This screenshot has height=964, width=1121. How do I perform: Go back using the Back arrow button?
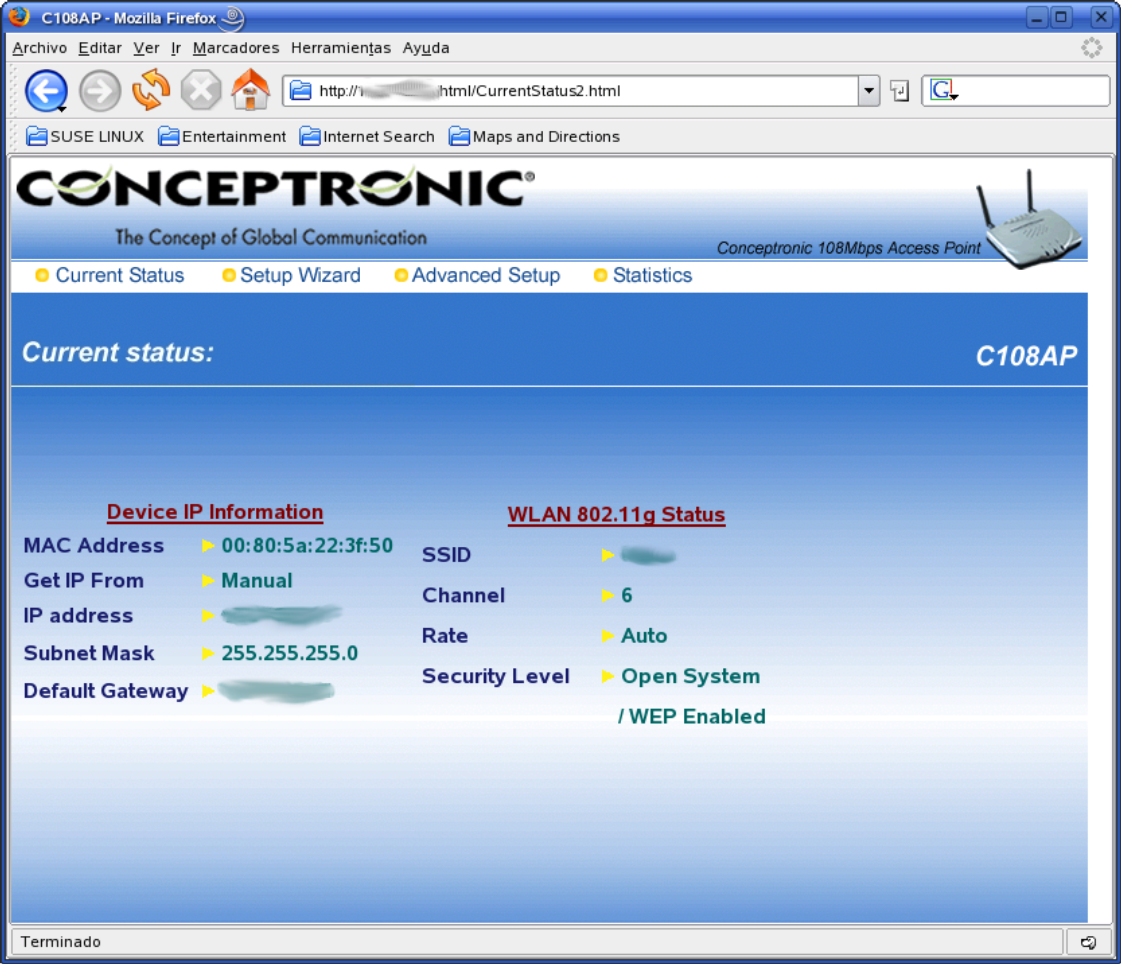45,91
